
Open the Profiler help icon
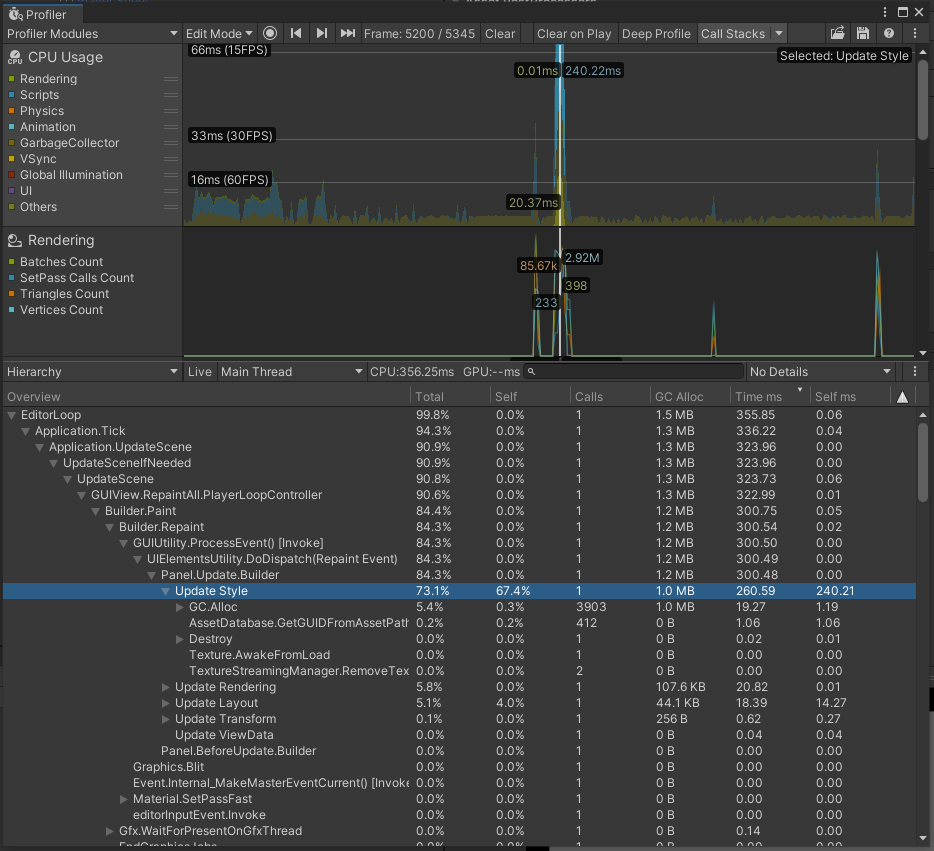[x=889, y=33]
